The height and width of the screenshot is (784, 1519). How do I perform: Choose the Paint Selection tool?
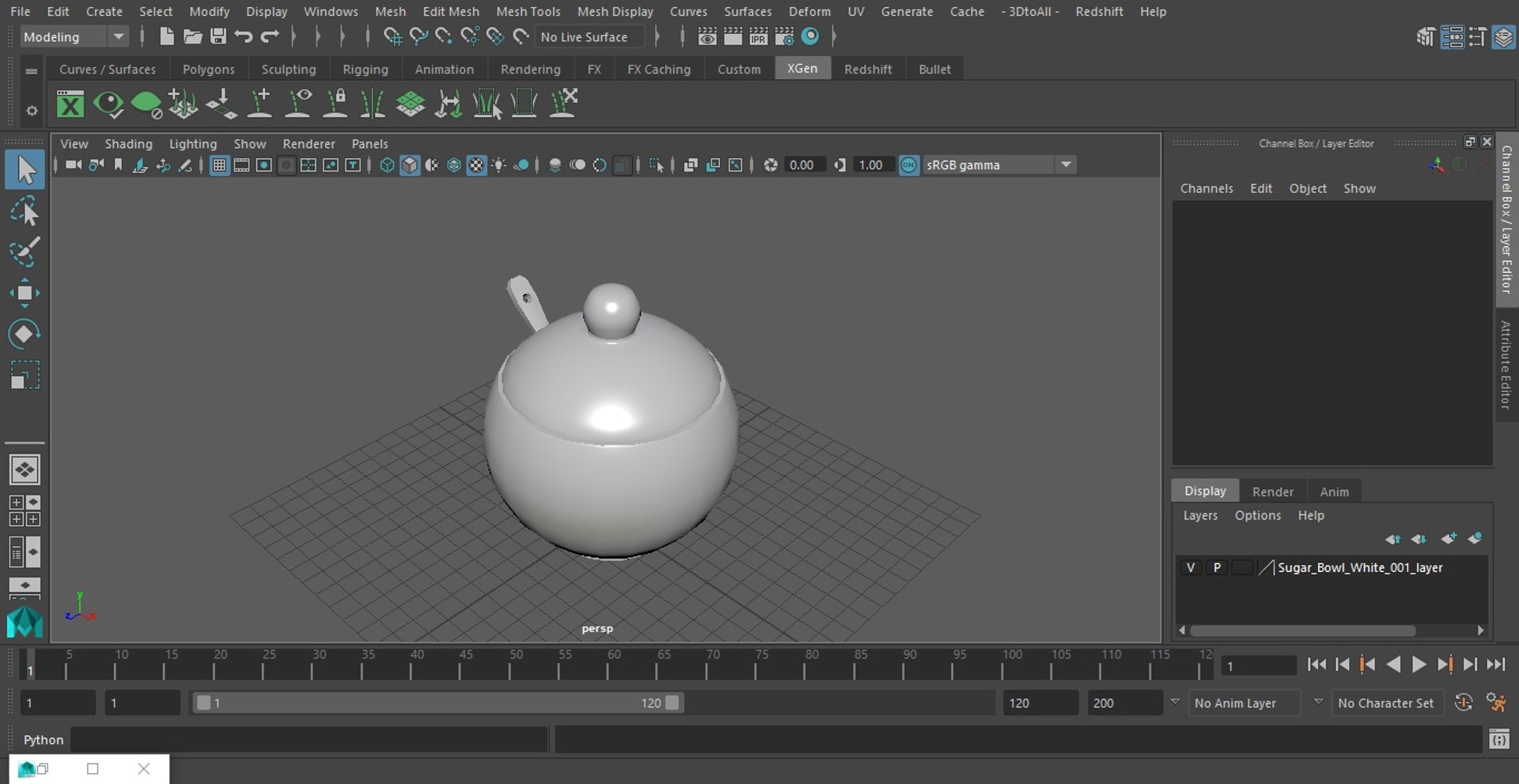click(x=25, y=252)
